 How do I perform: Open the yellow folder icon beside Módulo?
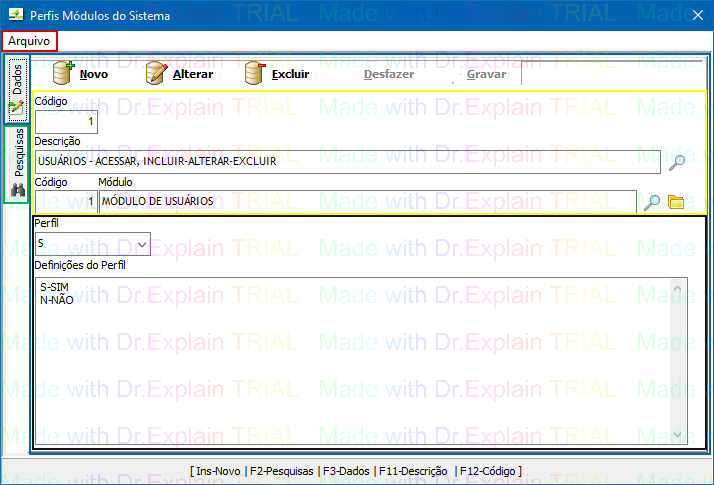point(676,202)
